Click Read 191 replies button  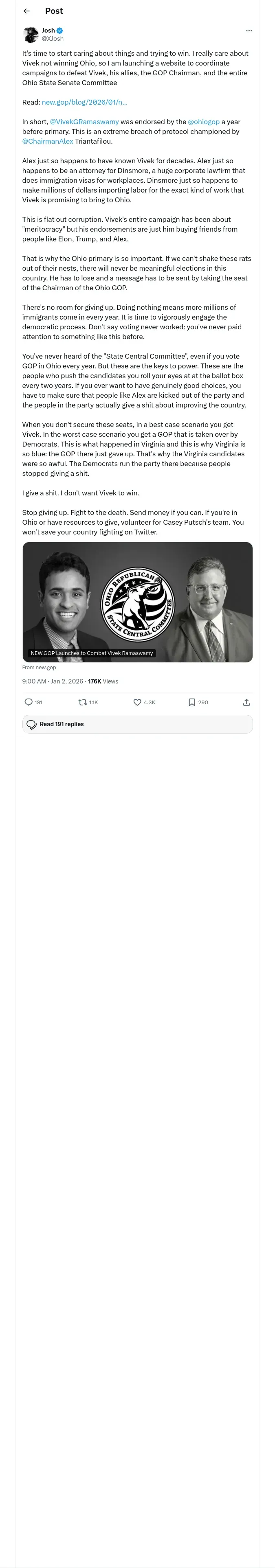pyautogui.click(x=137, y=724)
